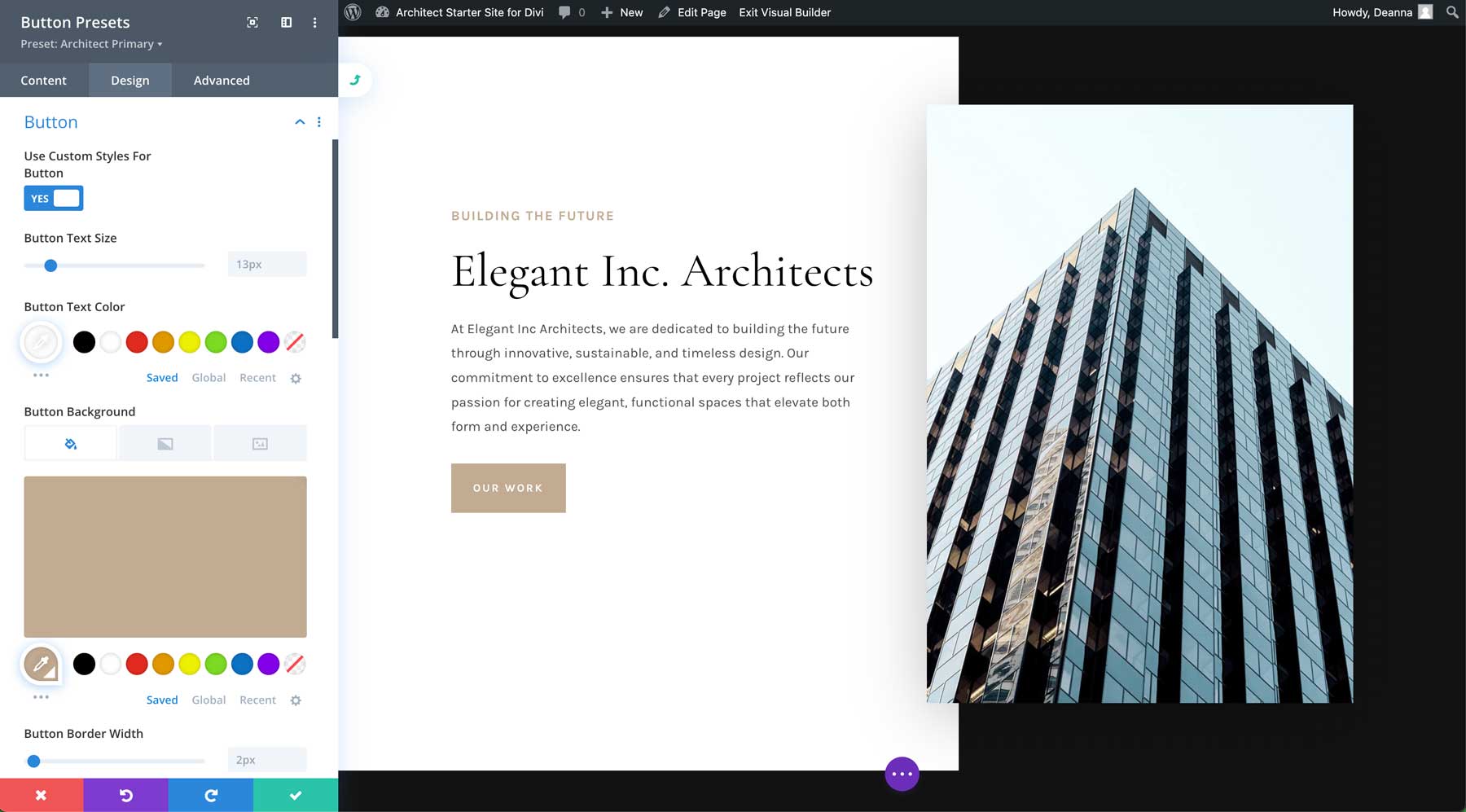Open search in the WordPress admin bar

pyautogui.click(x=1451, y=12)
